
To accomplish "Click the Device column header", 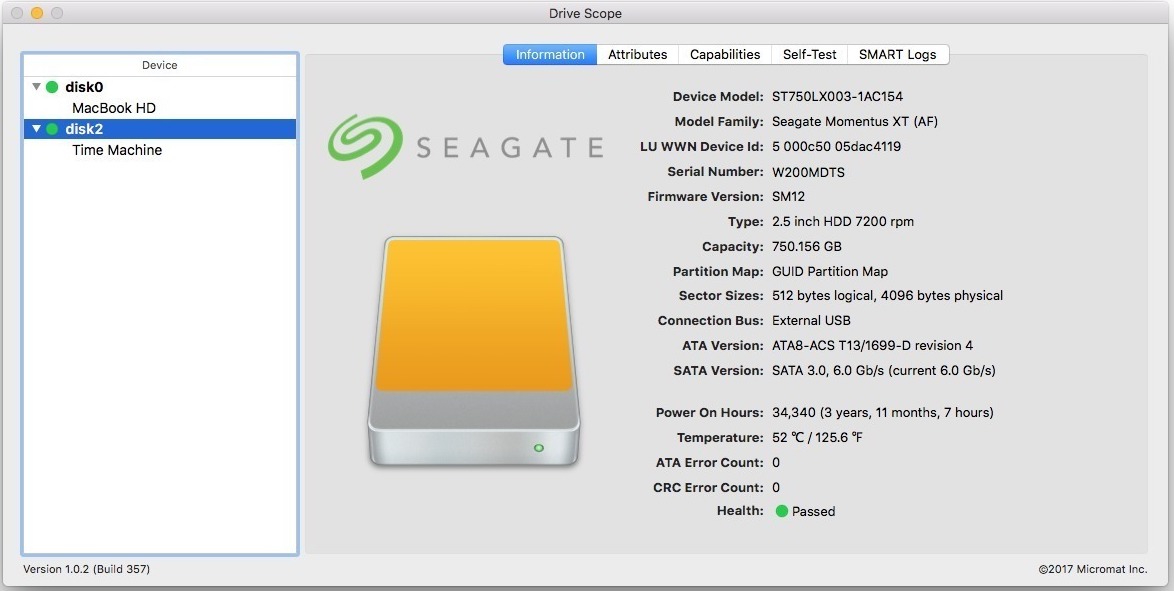I will (x=159, y=65).
